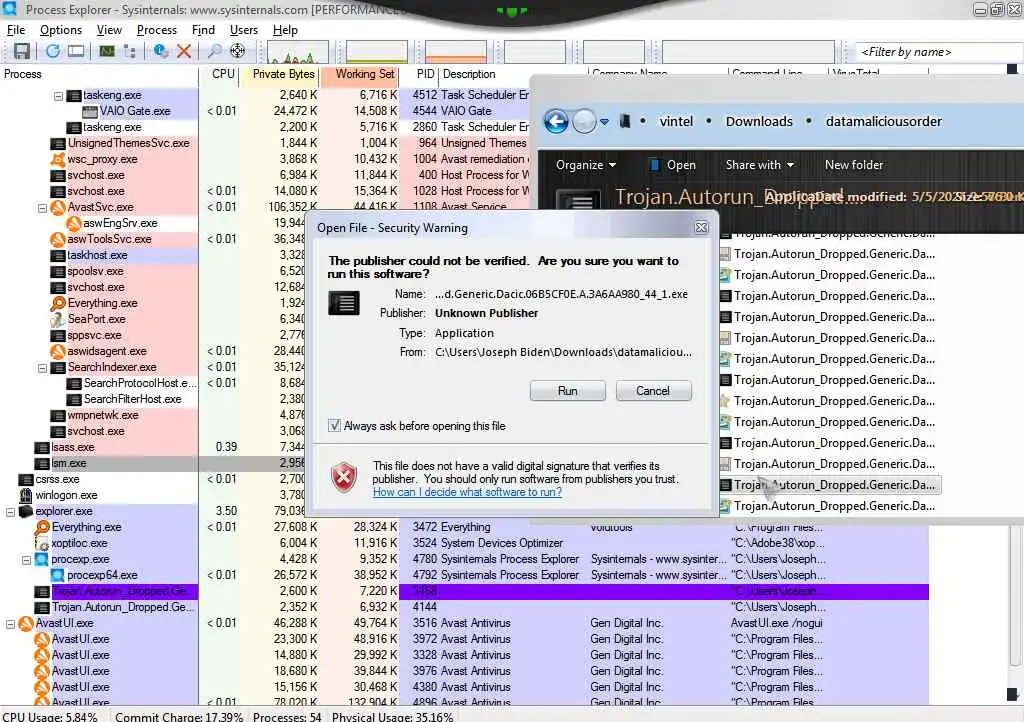Click the Filter by name field

(939, 52)
